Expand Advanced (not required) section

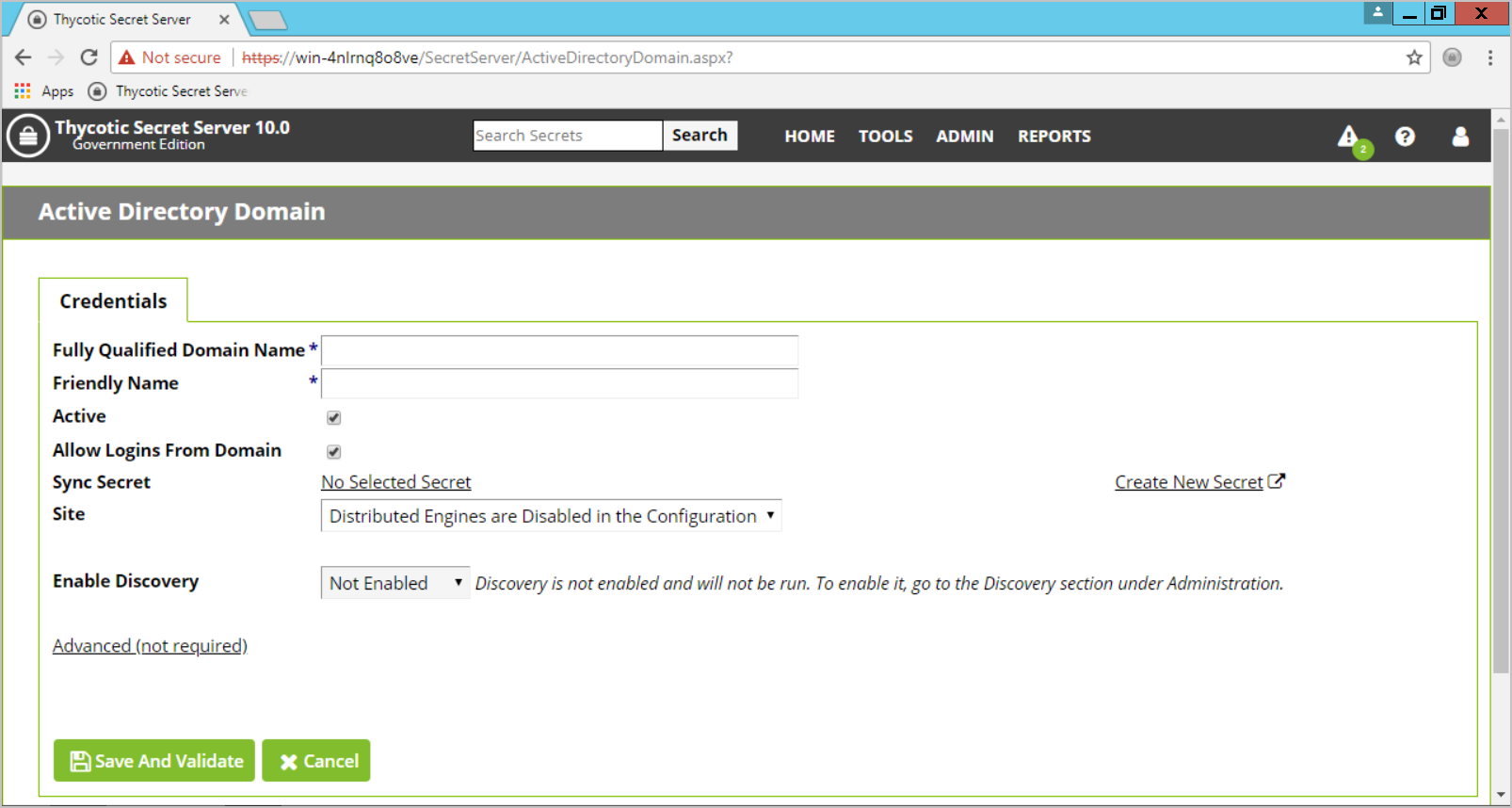(150, 646)
